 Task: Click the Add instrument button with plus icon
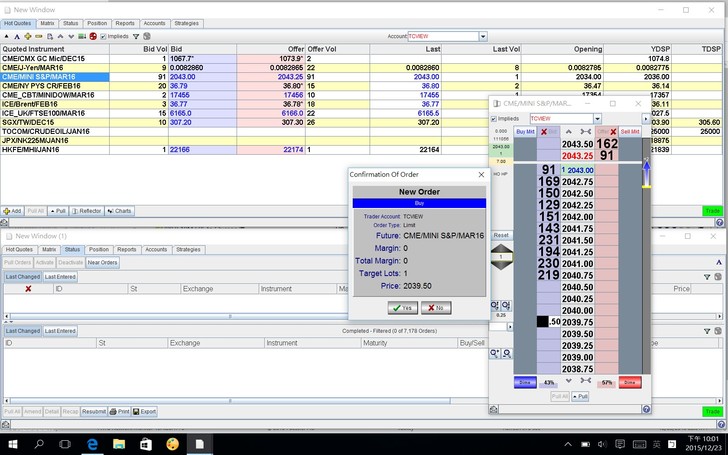click(x=13, y=211)
